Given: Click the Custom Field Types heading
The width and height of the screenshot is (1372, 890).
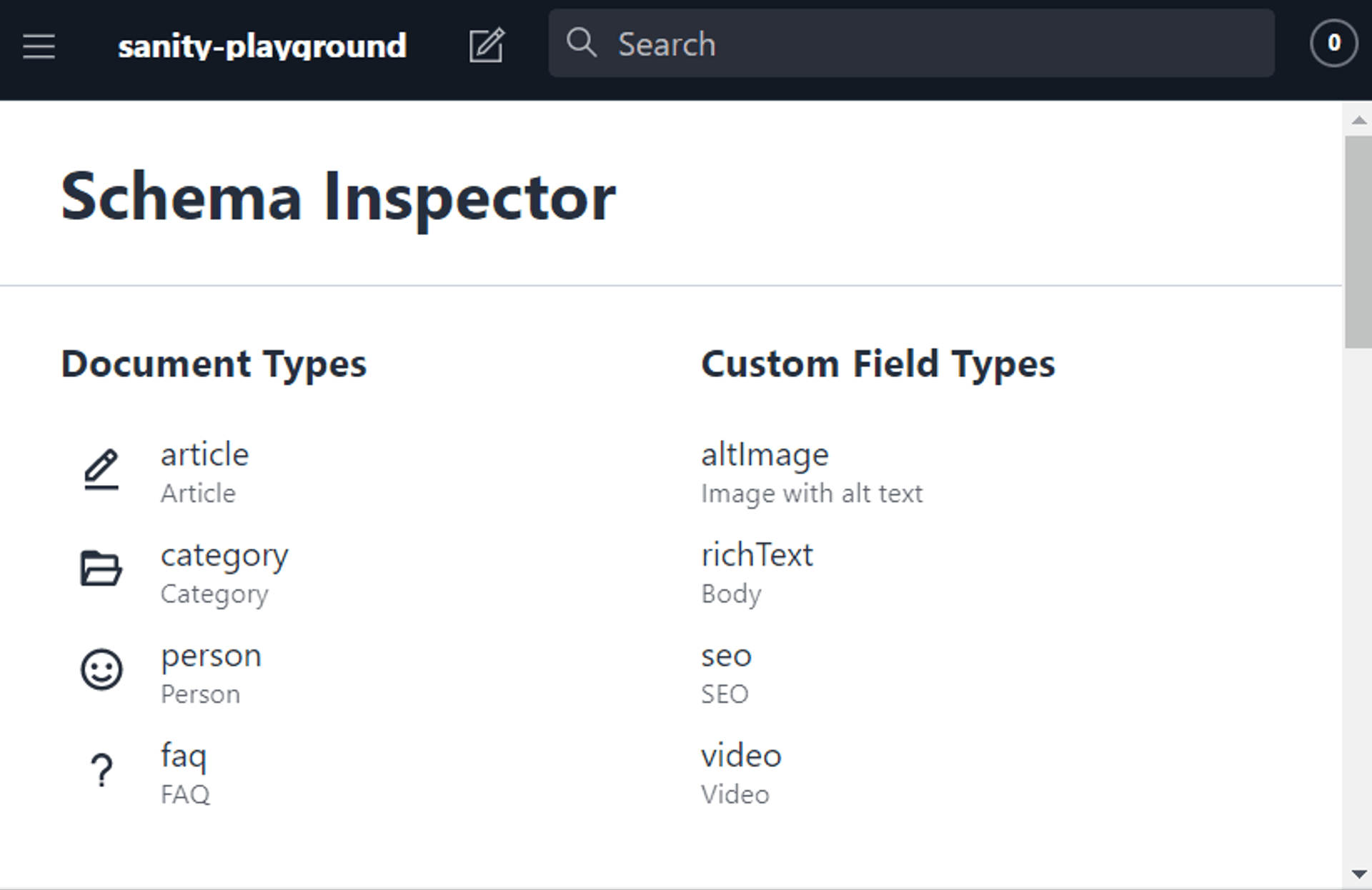Looking at the screenshot, I should pyautogui.click(x=878, y=364).
